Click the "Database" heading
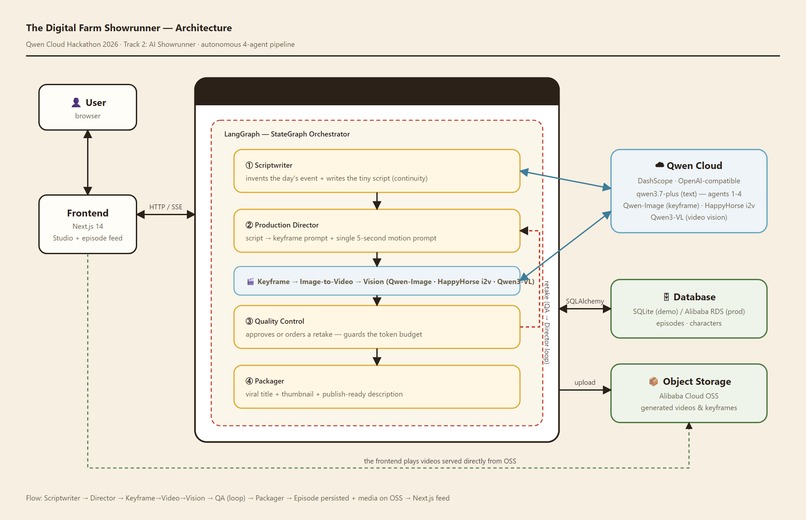The image size is (806, 520). pos(694,297)
